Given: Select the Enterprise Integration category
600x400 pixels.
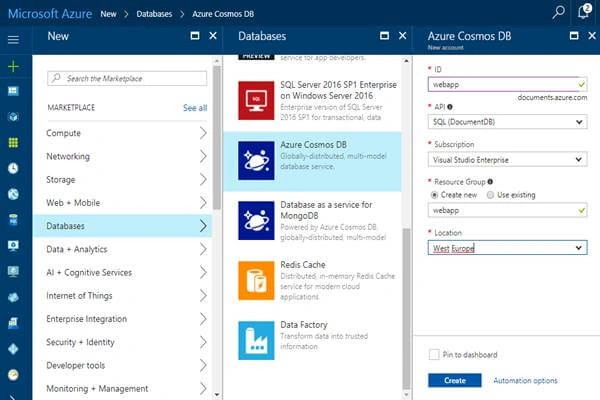Looking at the screenshot, I should (123, 319).
